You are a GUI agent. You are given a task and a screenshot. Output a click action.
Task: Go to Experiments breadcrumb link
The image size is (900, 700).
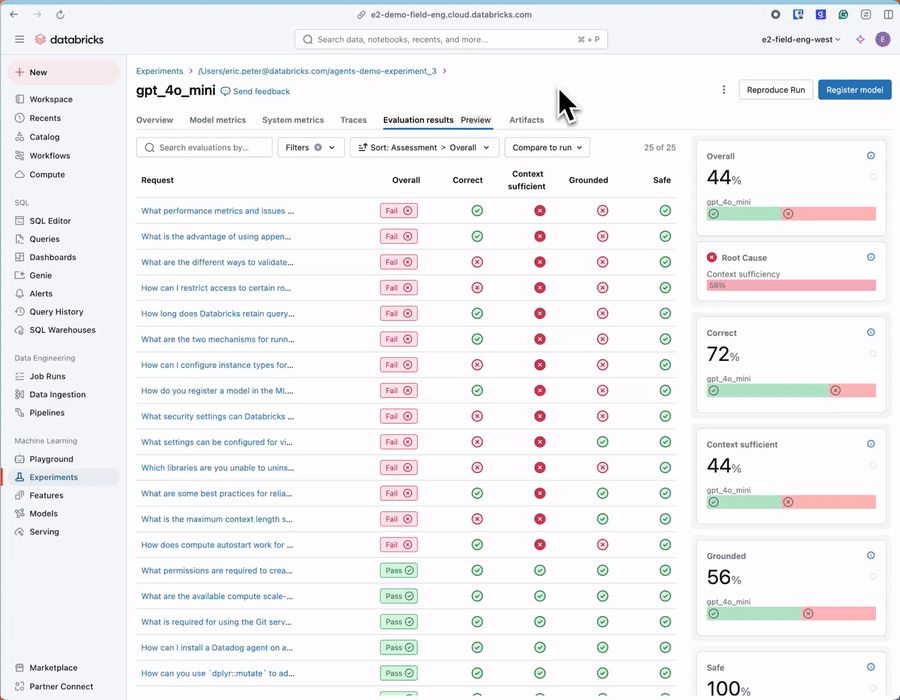point(160,71)
